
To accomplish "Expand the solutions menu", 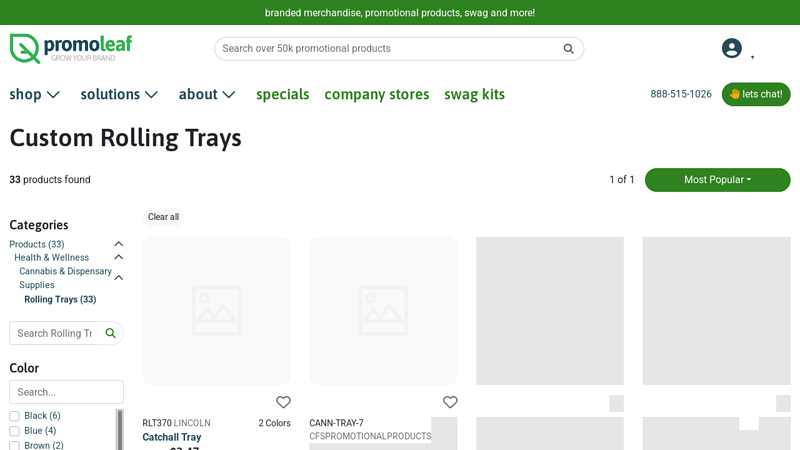I will 119,94.
